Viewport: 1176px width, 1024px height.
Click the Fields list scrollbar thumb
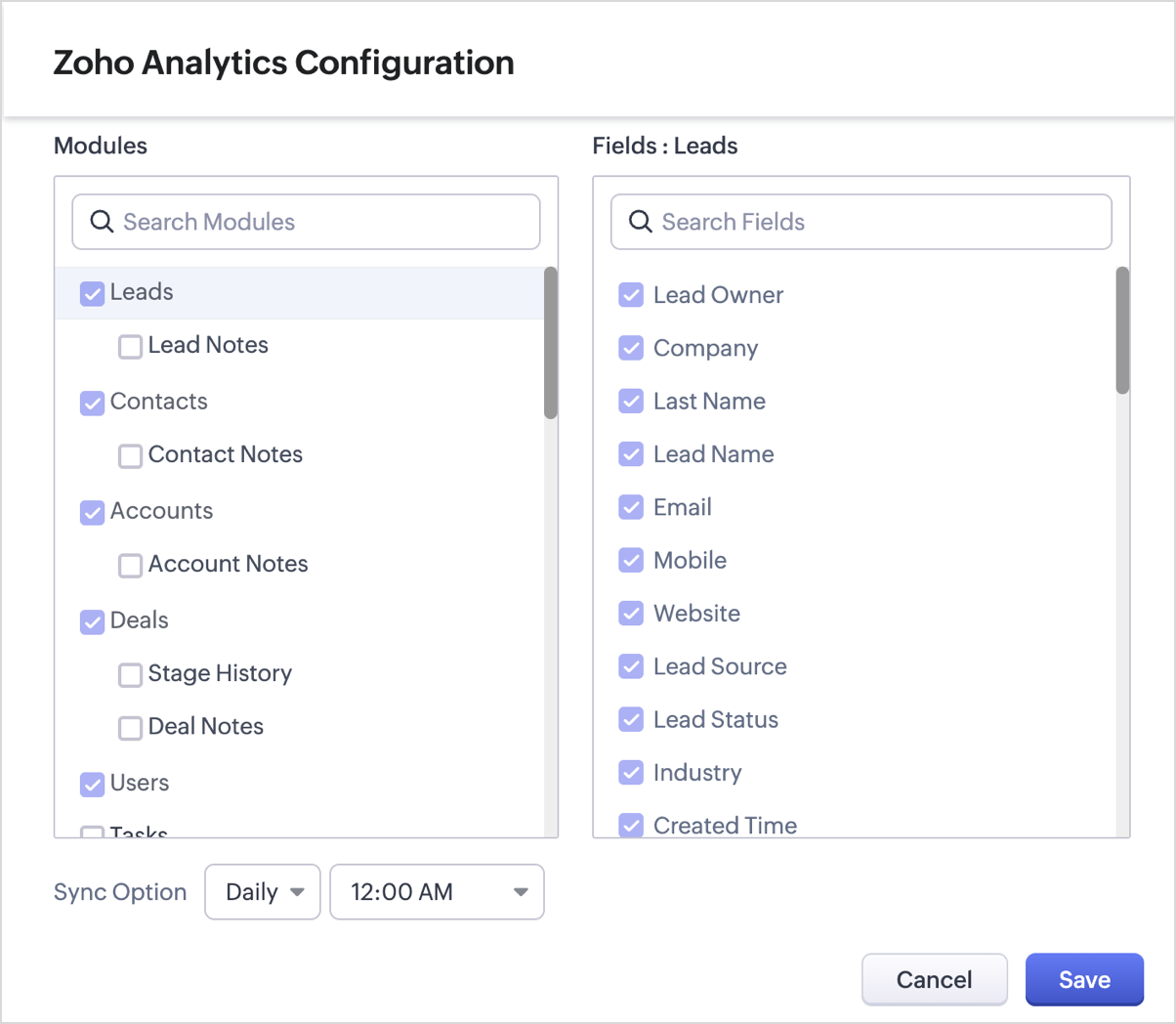(x=1122, y=330)
